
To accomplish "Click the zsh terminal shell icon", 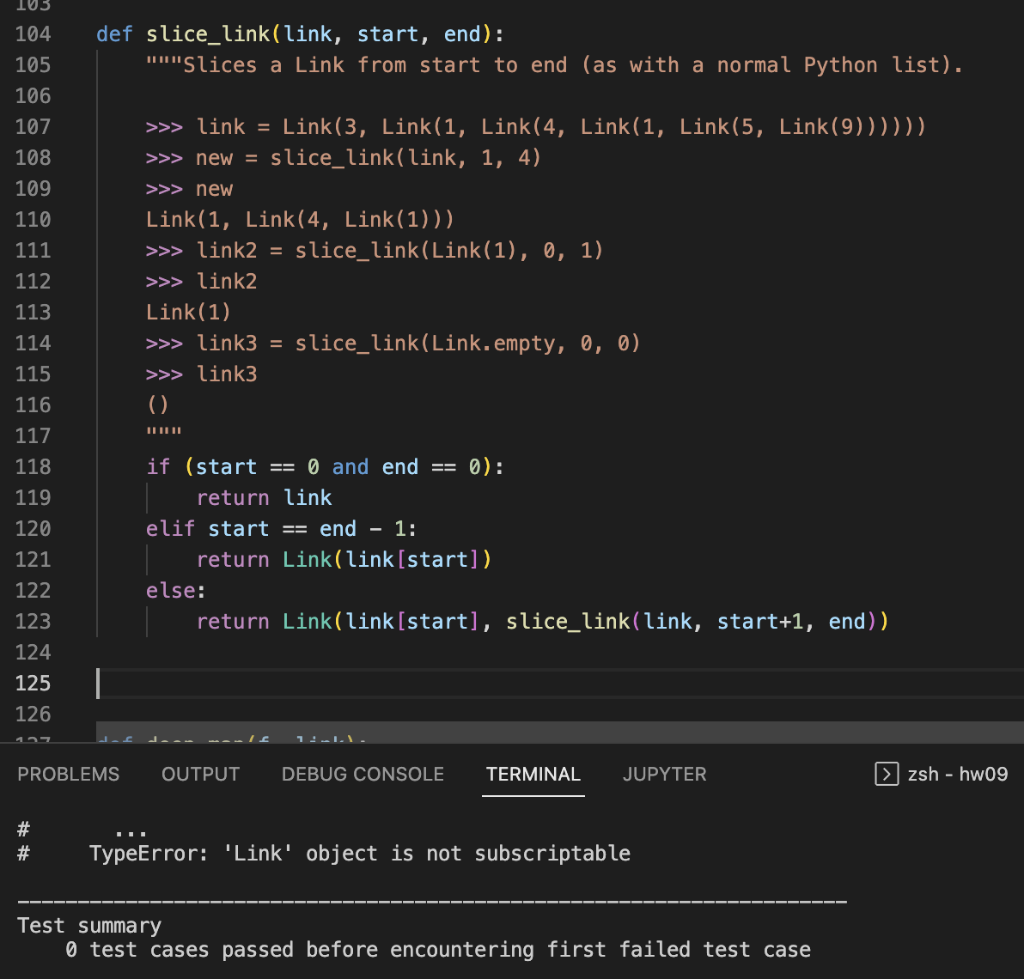I will point(886,774).
